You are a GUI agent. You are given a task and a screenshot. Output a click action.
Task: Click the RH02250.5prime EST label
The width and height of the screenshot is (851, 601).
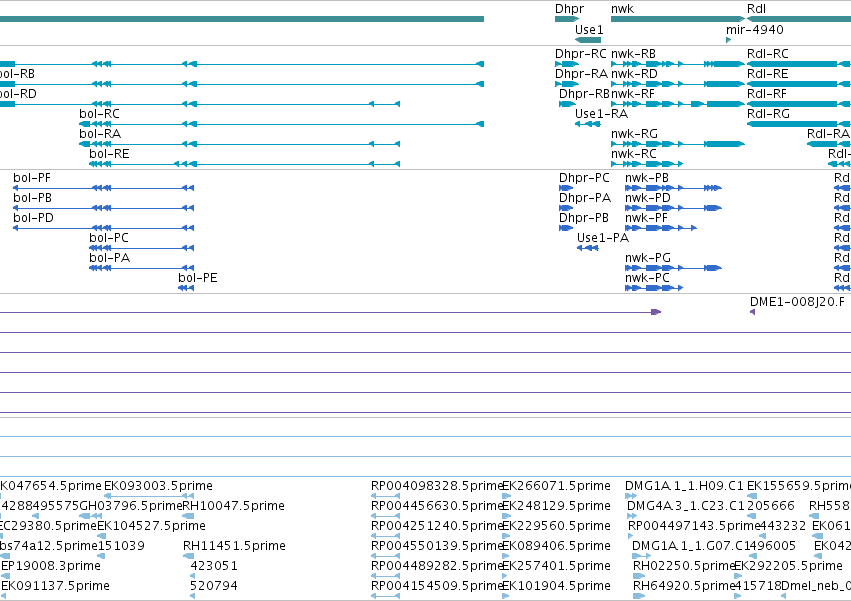[x=684, y=566]
